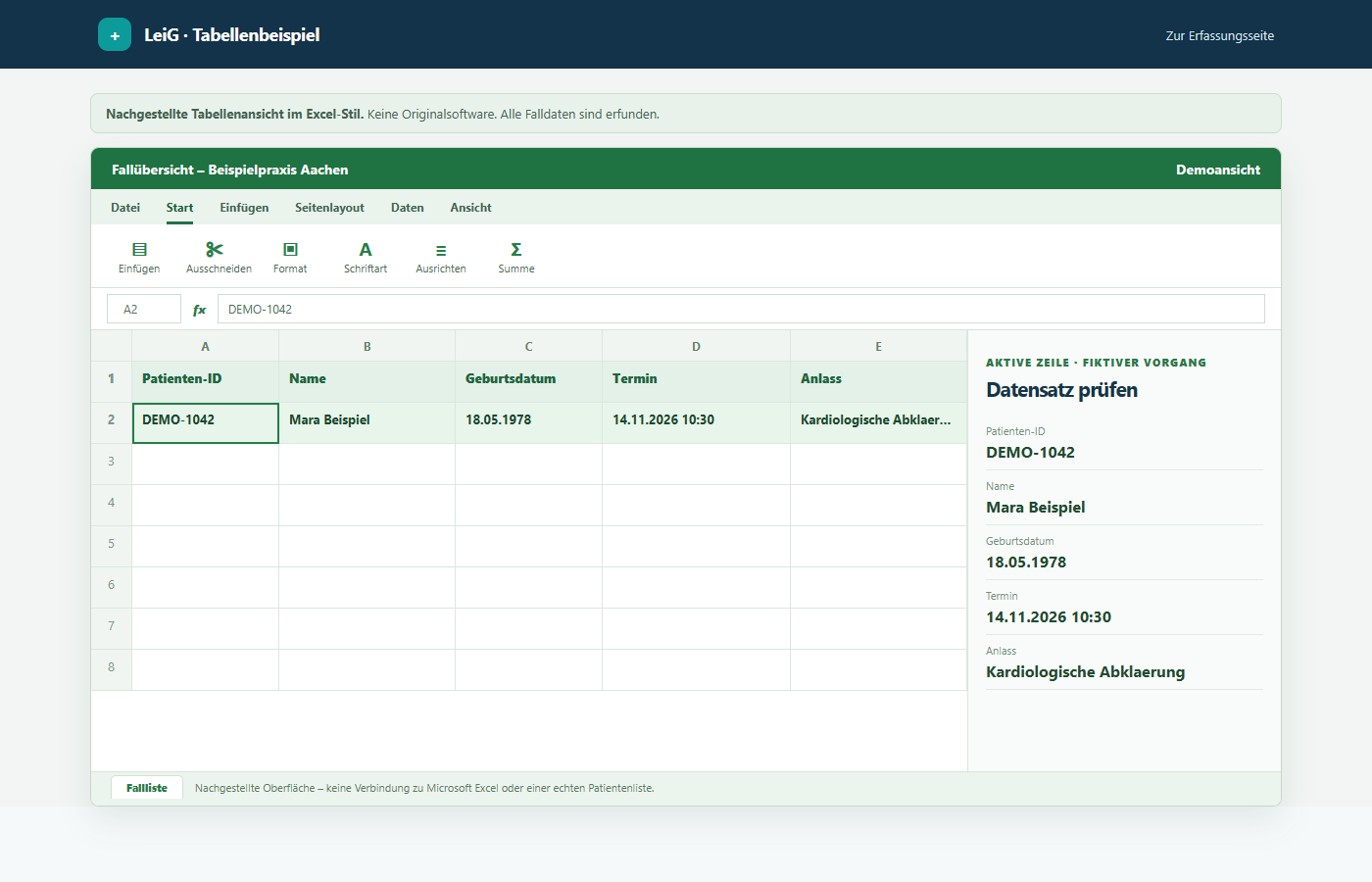Click the A2 name box field

(x=144, y=309)
